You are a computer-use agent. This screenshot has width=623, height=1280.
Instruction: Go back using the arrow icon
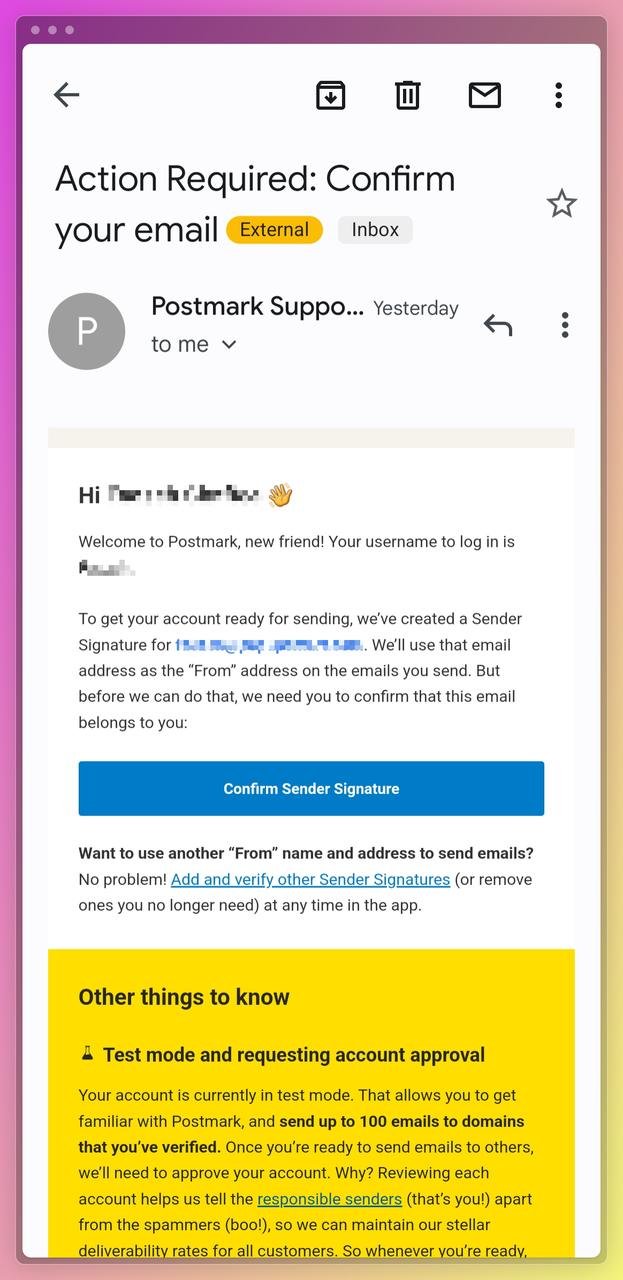click(66, 95)
